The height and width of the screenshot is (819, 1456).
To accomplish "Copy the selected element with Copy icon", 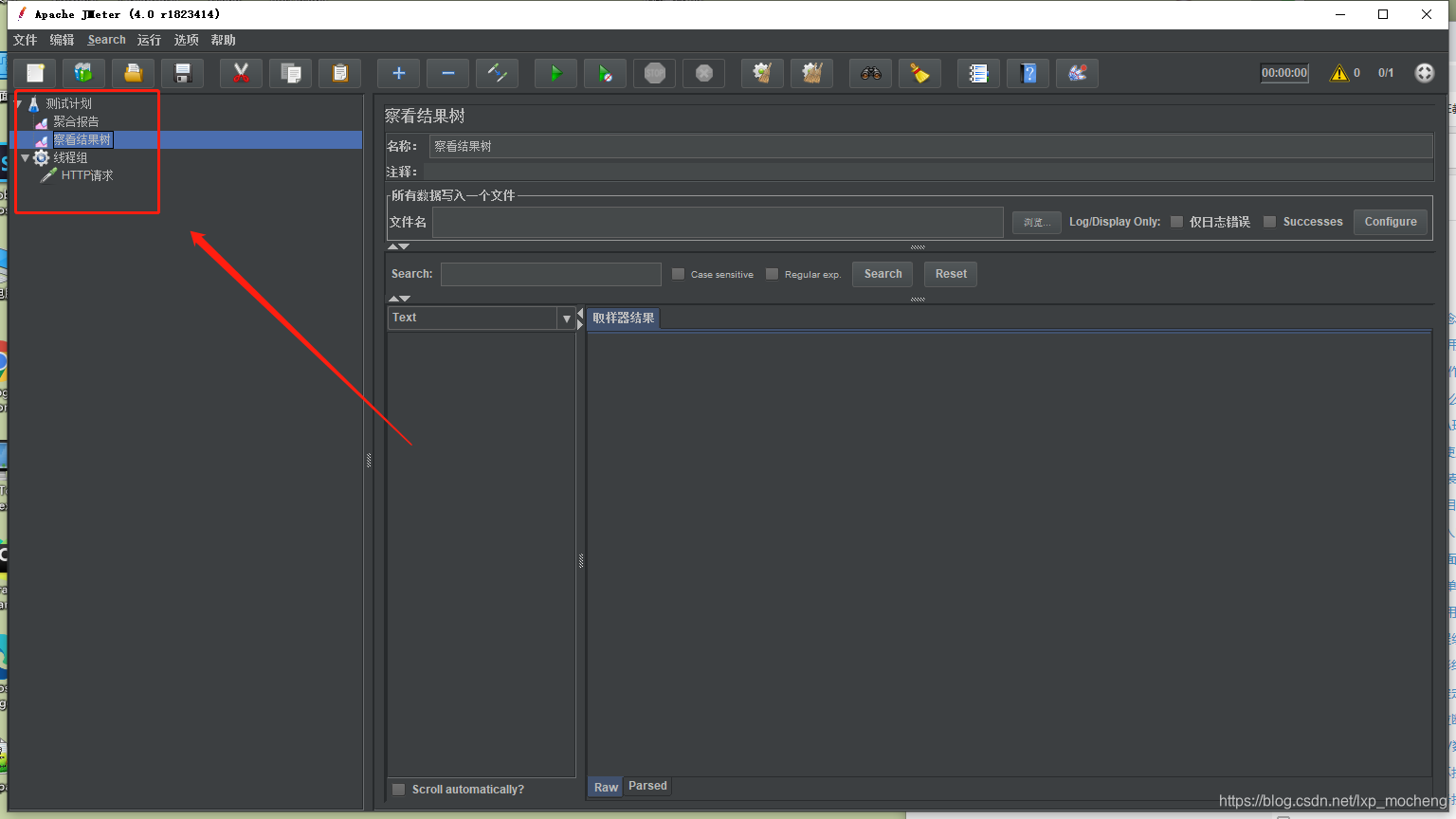I will pos(290,73).
